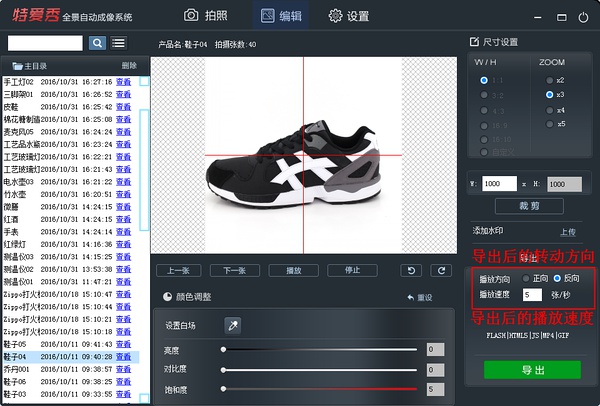The image size is (600, 406).
Task: Click the eyedropper white point tool
Action: pos(233,325)
